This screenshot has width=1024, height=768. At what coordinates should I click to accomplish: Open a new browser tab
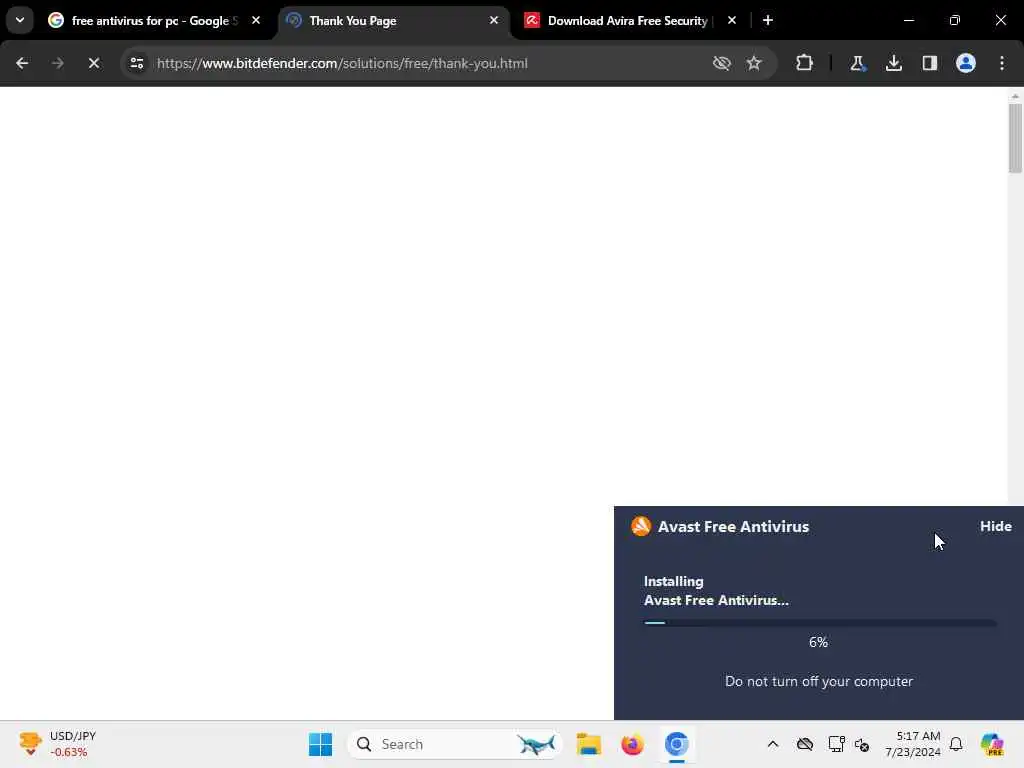[768, 20]
